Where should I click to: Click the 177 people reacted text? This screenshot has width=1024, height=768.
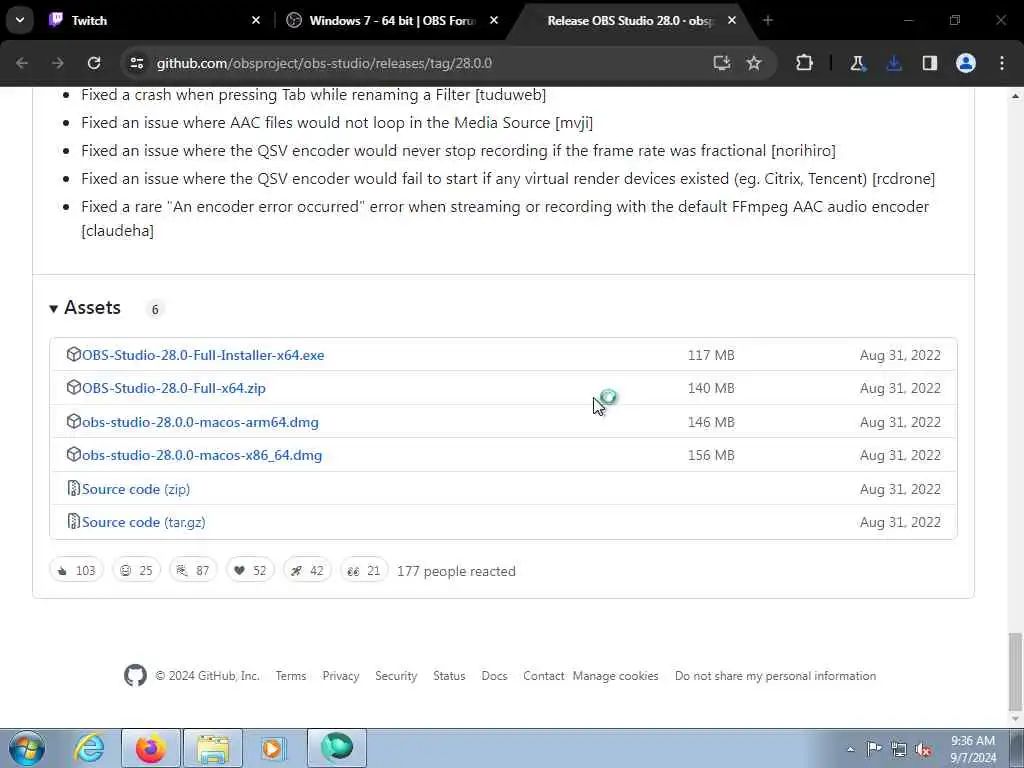tap(456, 571)
